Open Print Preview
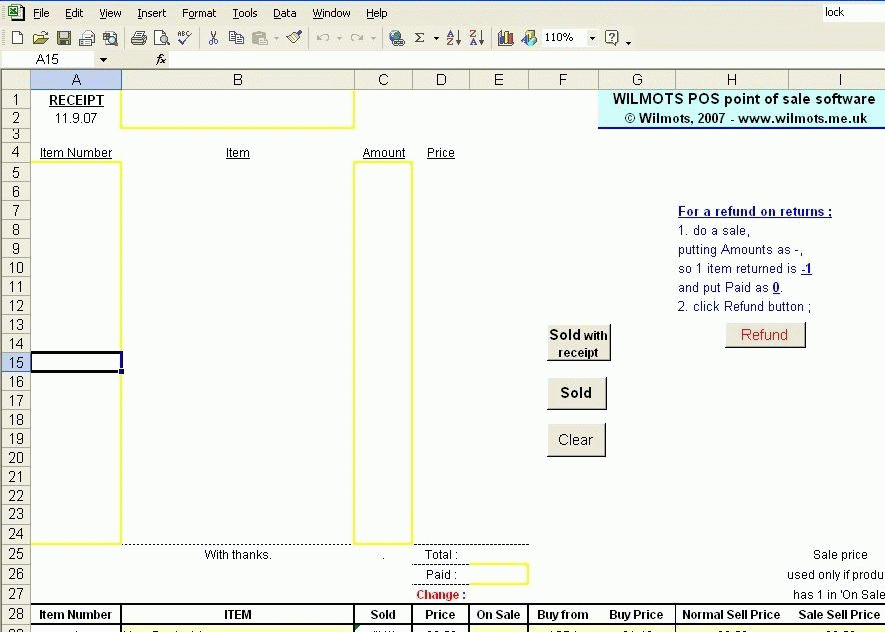The width and height of the screenshot is (885, 632). coord(162,38)
